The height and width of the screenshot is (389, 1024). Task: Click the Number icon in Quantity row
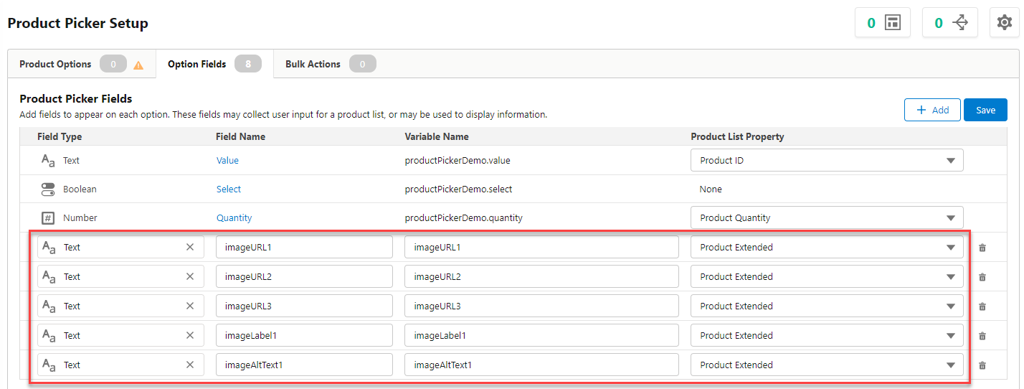(x=48, y=218)
